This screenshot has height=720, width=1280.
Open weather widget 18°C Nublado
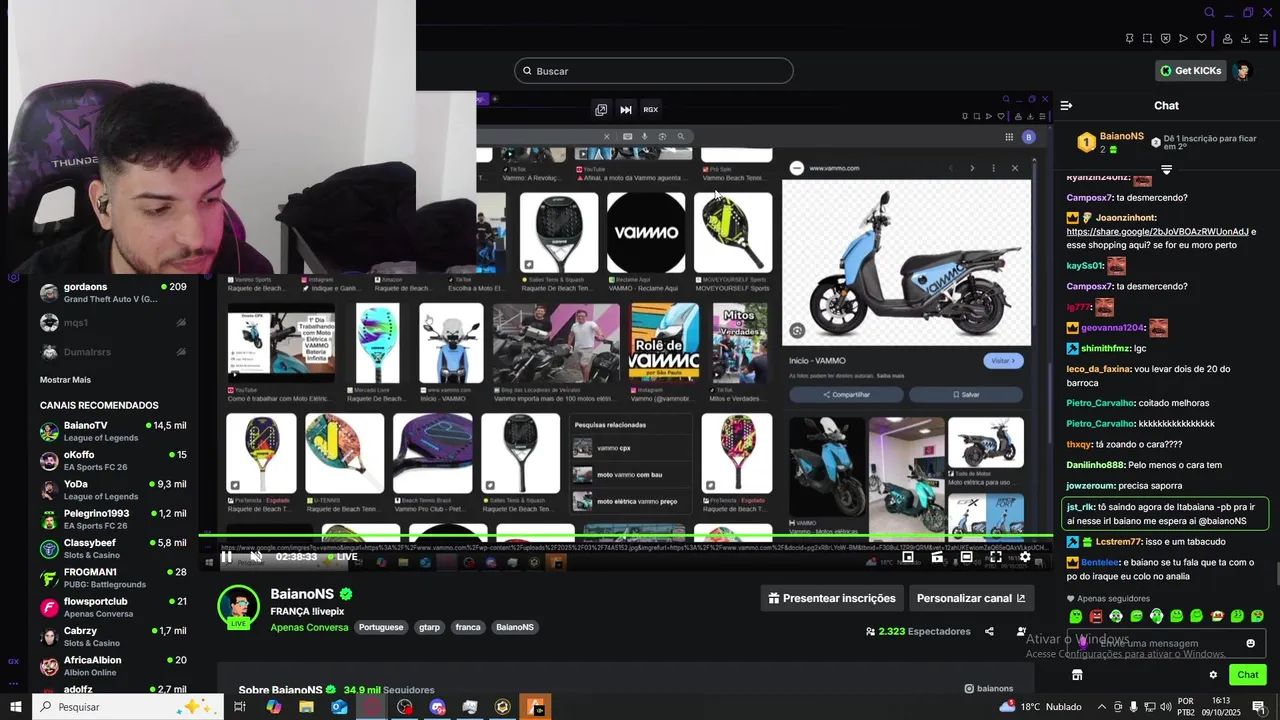click(x=1040, y=707)
